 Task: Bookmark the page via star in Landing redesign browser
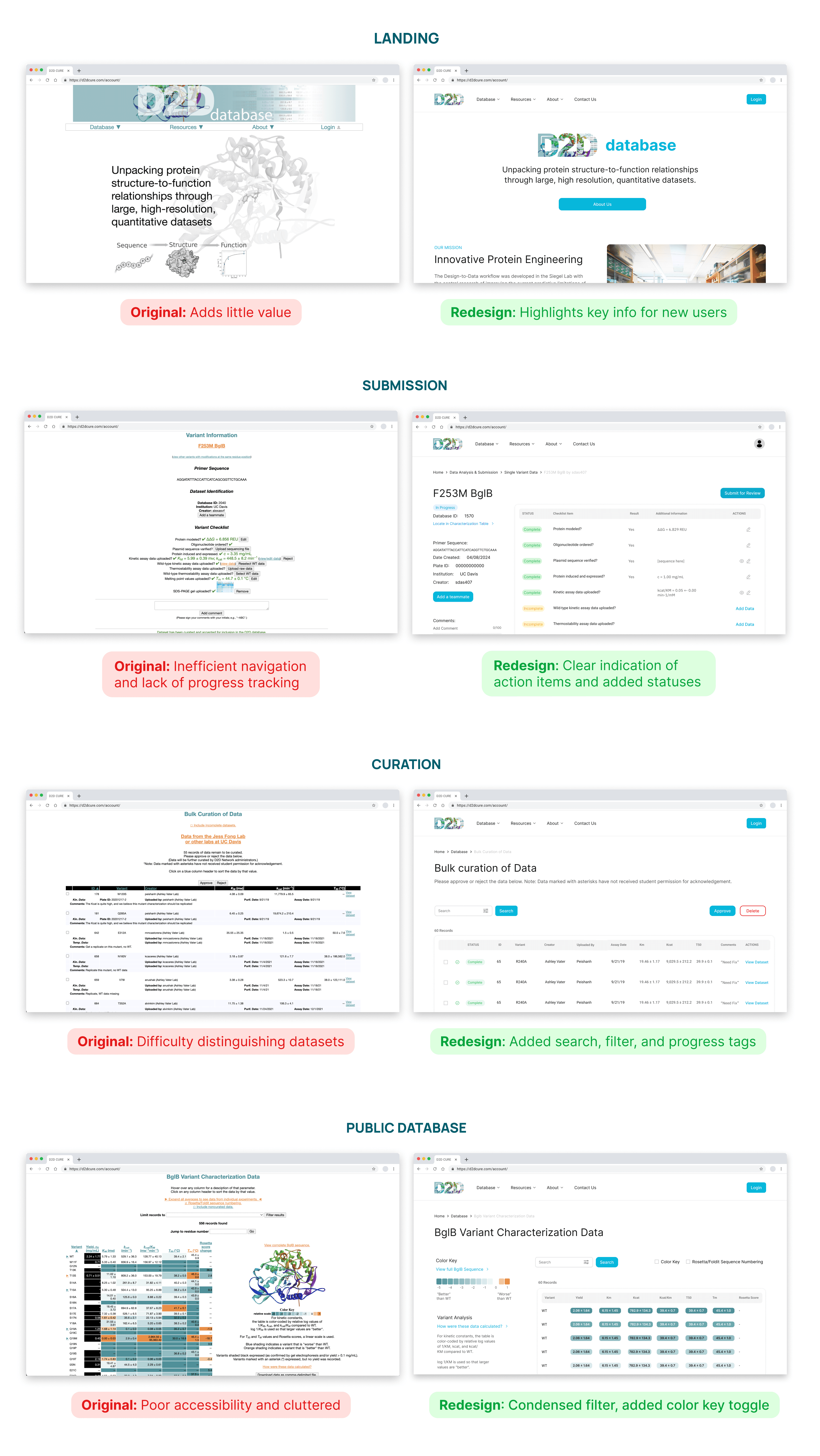coord(761,80)
